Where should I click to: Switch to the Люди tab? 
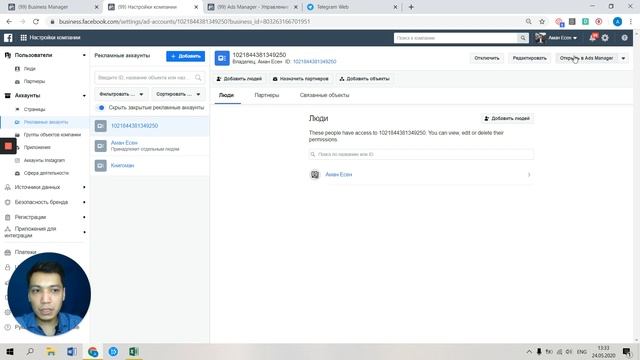[227, 95]
